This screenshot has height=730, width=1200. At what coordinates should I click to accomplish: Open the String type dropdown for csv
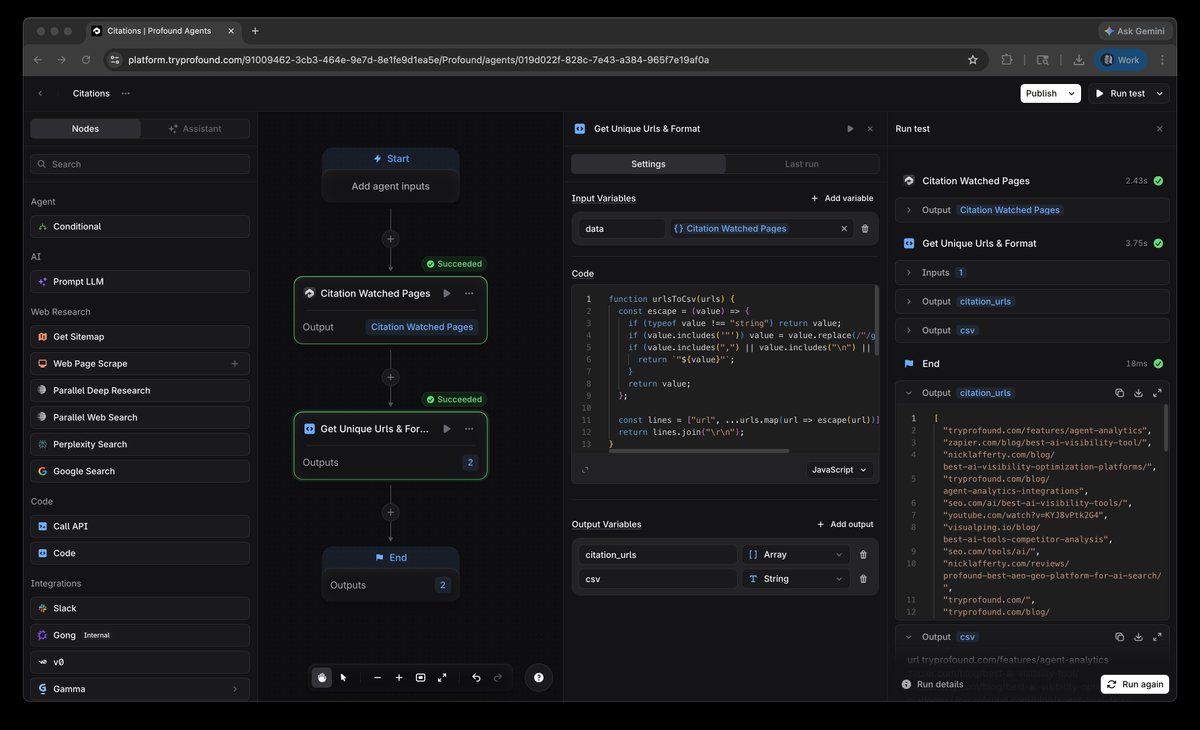(795, 579)
